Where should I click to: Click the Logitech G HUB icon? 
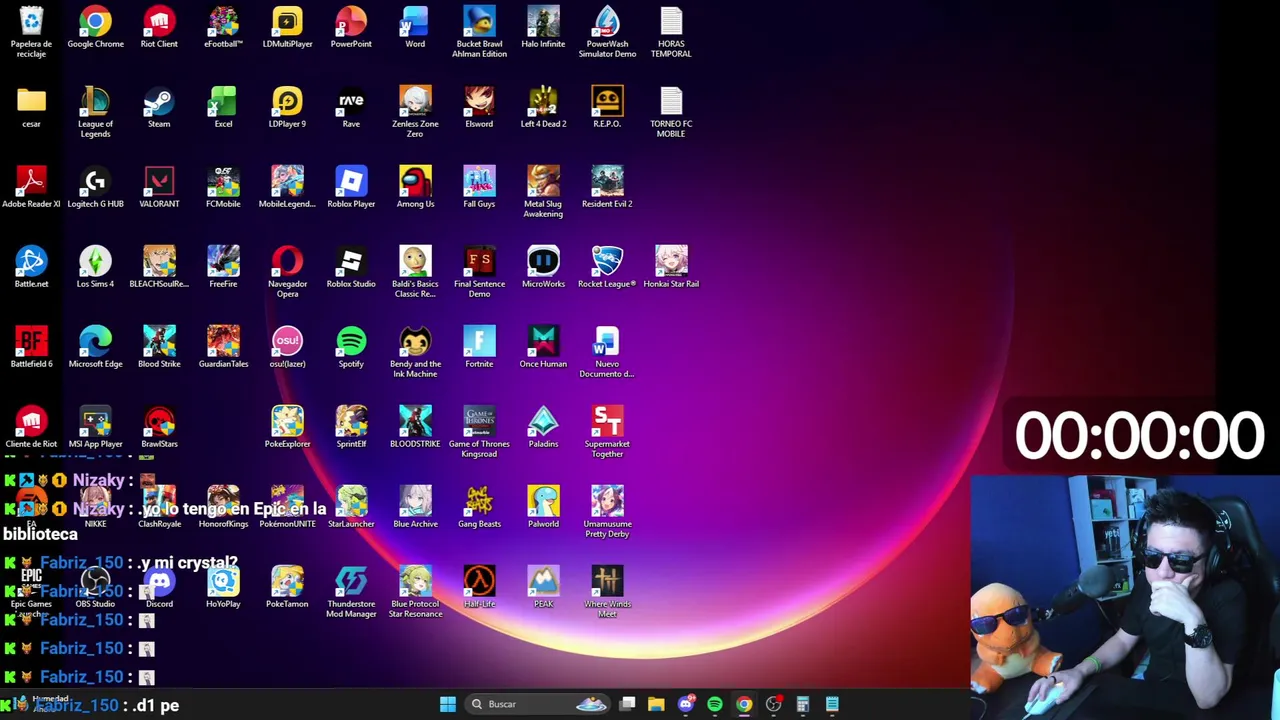point(95,188)
